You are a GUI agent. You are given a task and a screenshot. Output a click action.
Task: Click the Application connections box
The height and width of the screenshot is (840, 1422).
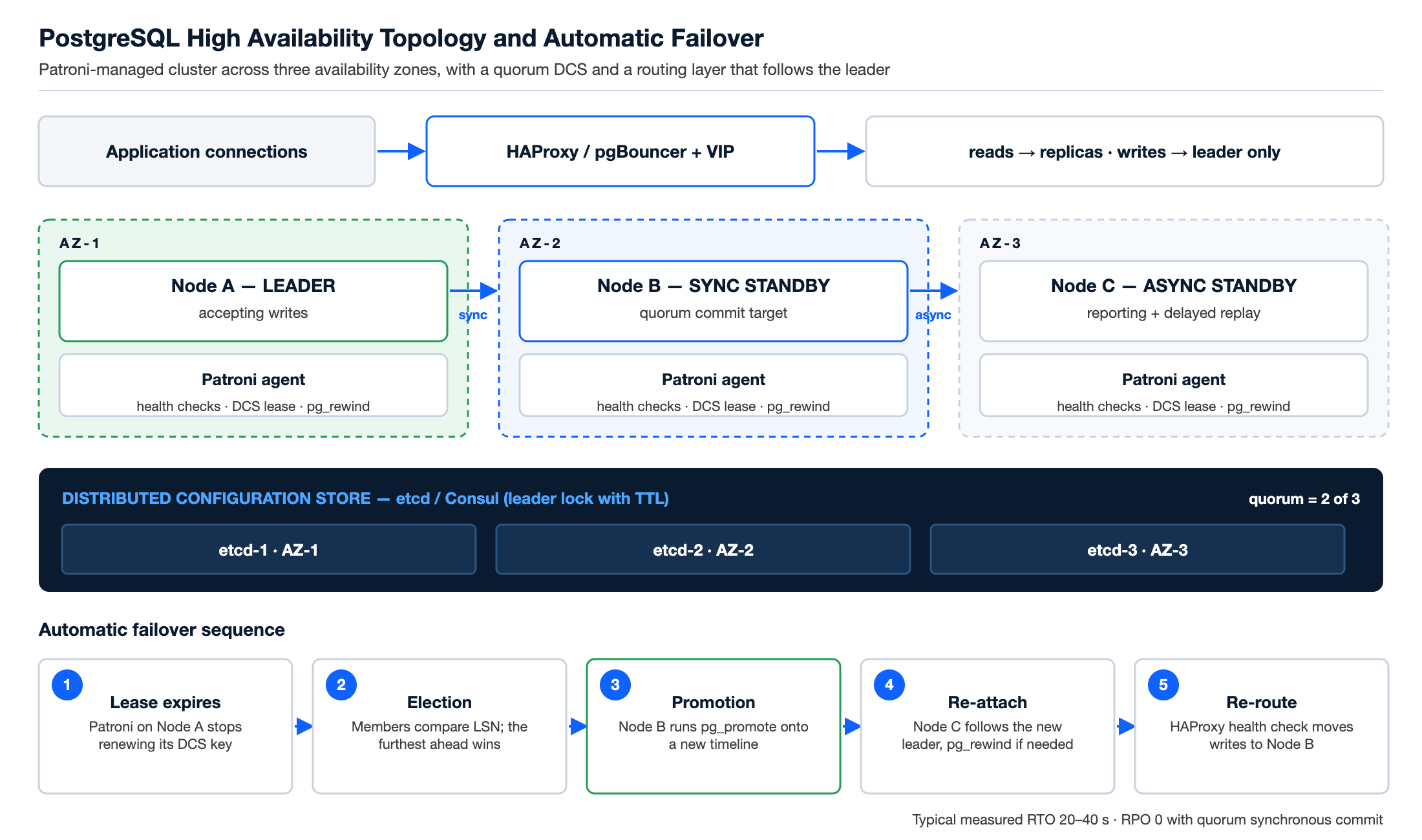pyautogui.click(x=207, y=151)
